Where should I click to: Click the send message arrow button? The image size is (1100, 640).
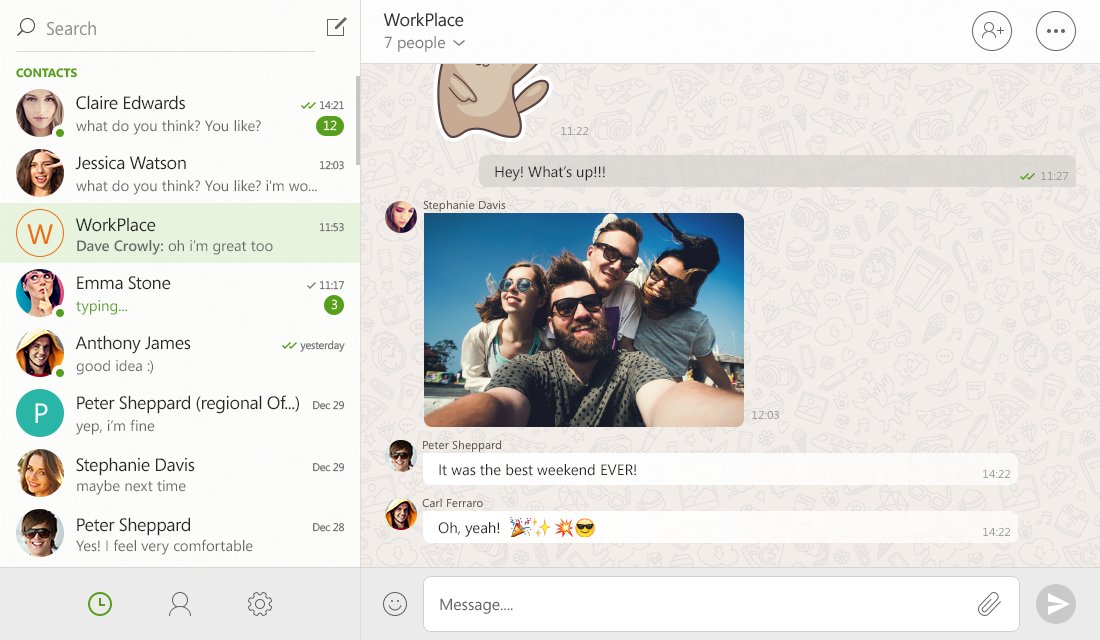tap(1056, 604)
